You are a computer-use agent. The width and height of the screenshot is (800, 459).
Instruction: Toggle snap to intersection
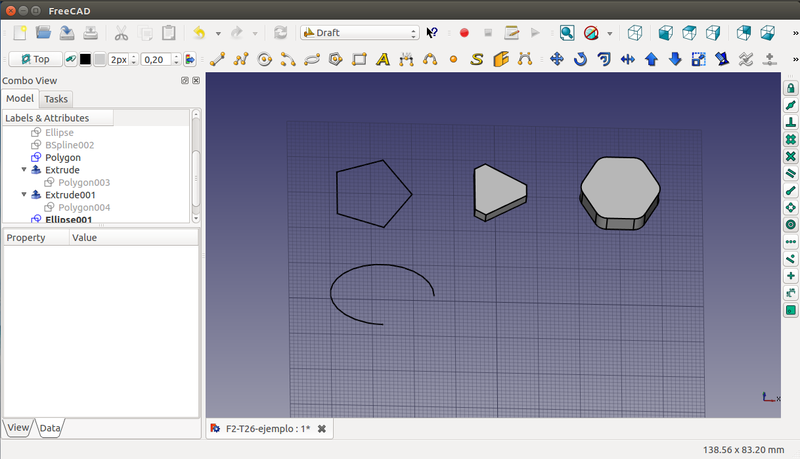790,157
